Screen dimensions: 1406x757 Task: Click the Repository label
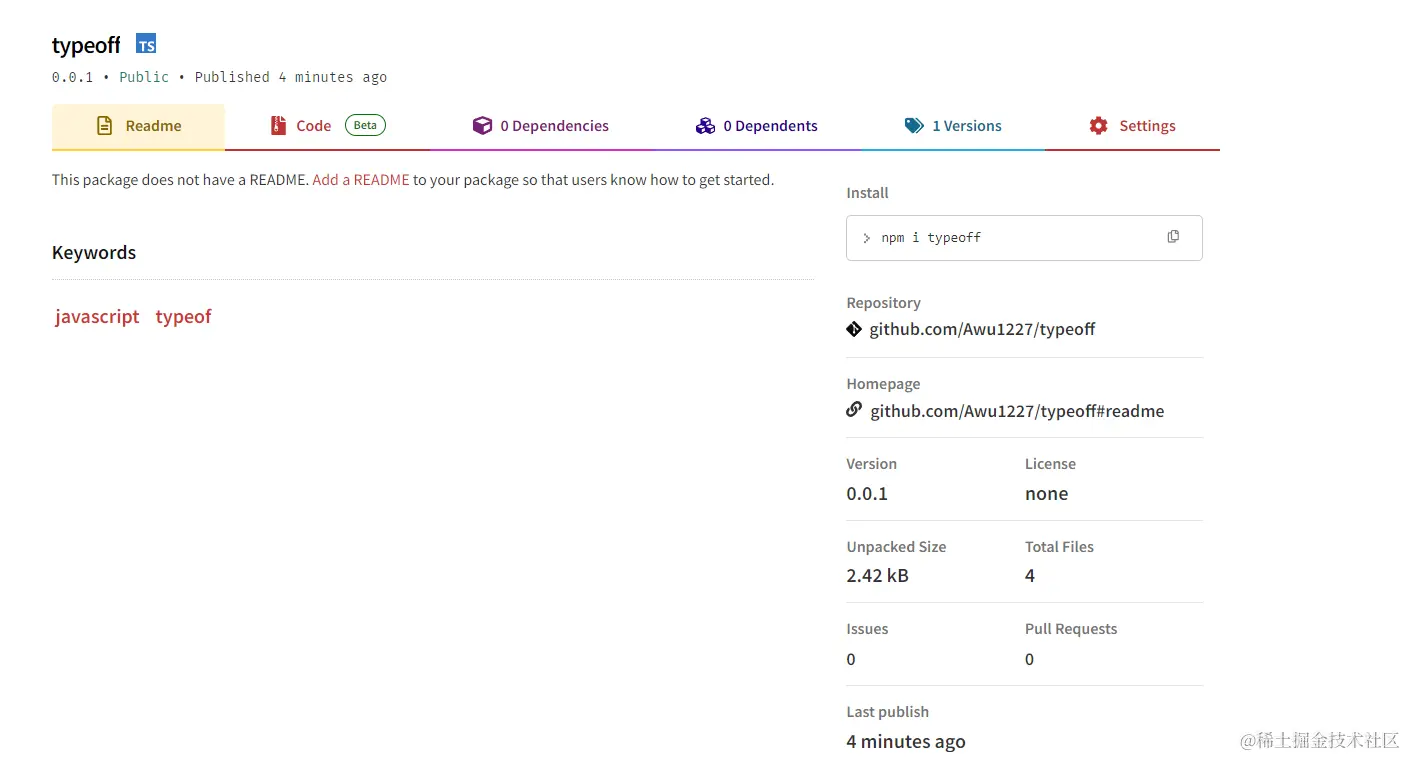tap(883, 303)
